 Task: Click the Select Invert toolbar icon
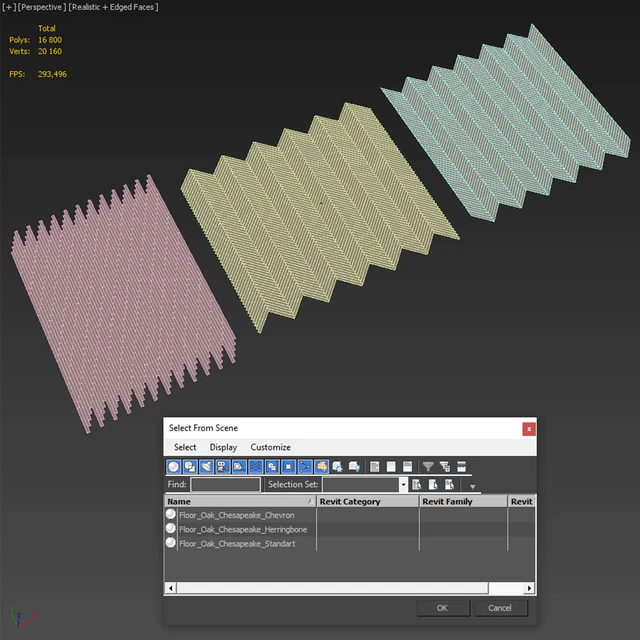[x=407, y=466]
